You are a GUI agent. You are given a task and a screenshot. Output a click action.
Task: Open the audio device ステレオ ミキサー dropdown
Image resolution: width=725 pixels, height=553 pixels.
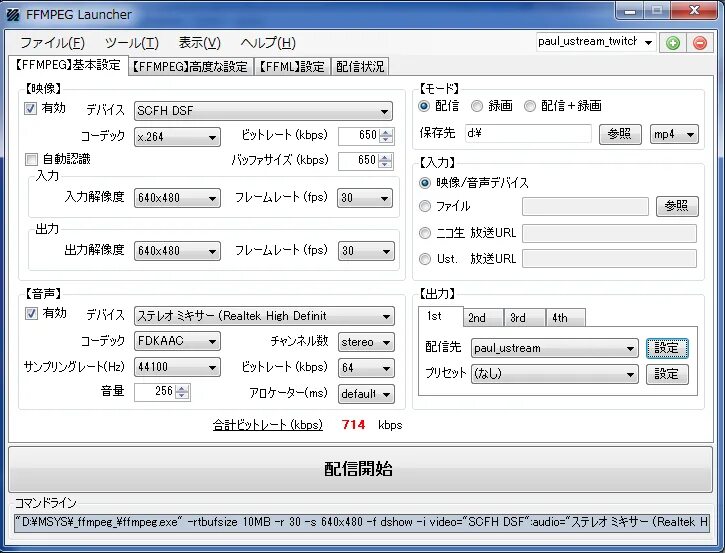[264, 316]
